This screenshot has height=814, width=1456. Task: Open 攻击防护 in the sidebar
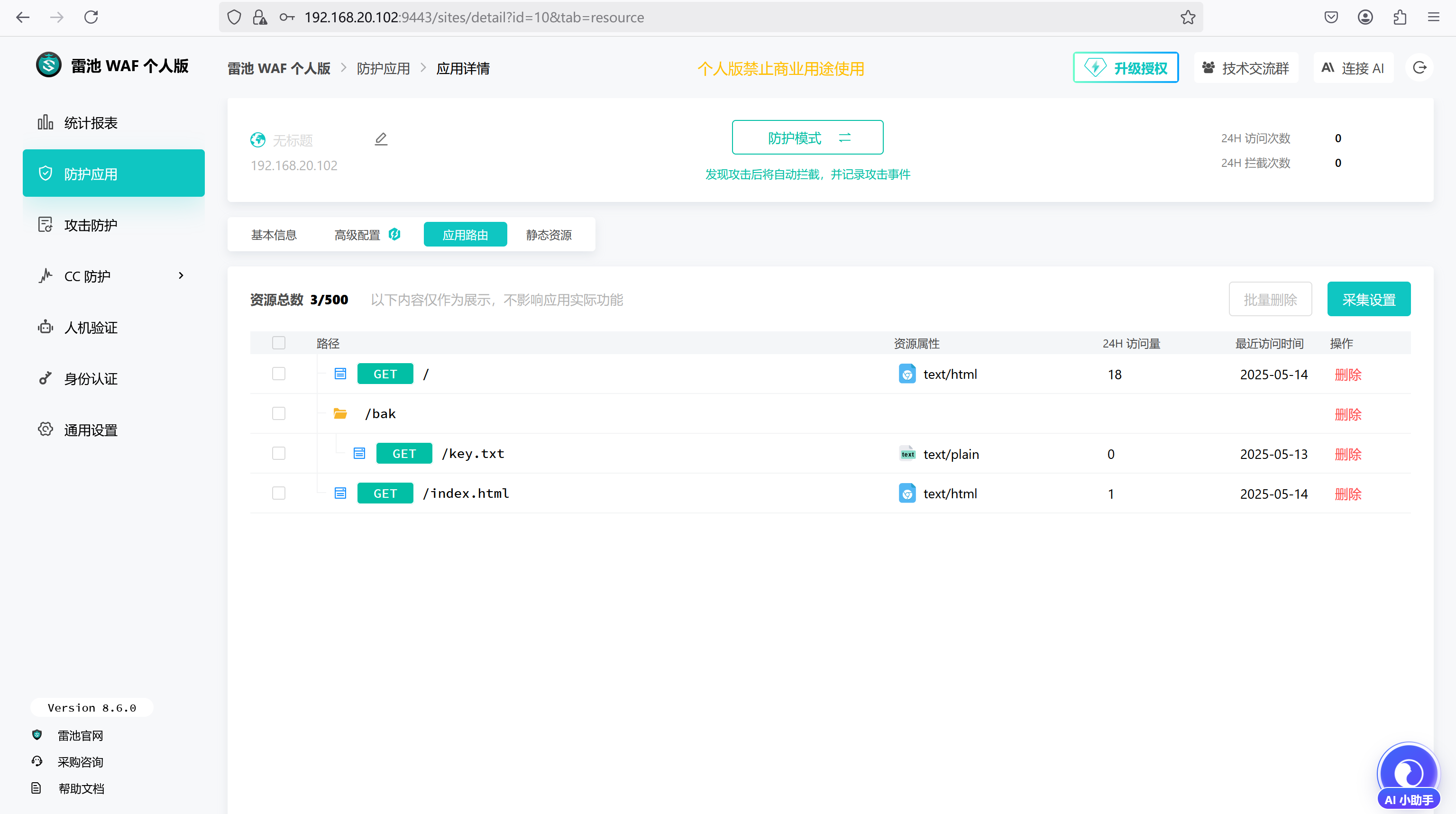[x=113, y=225]
